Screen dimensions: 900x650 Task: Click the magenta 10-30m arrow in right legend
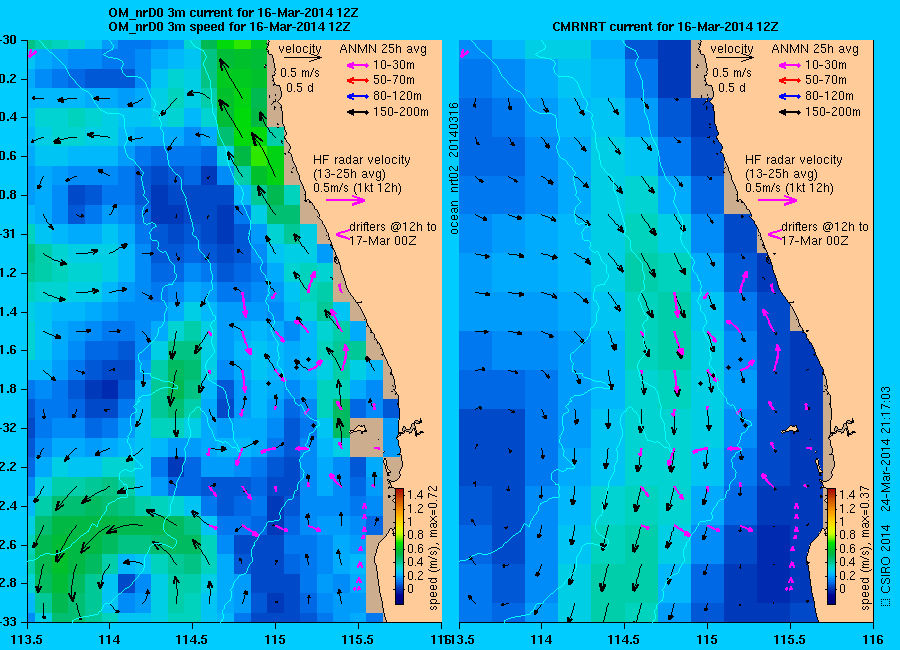(790, 65)
